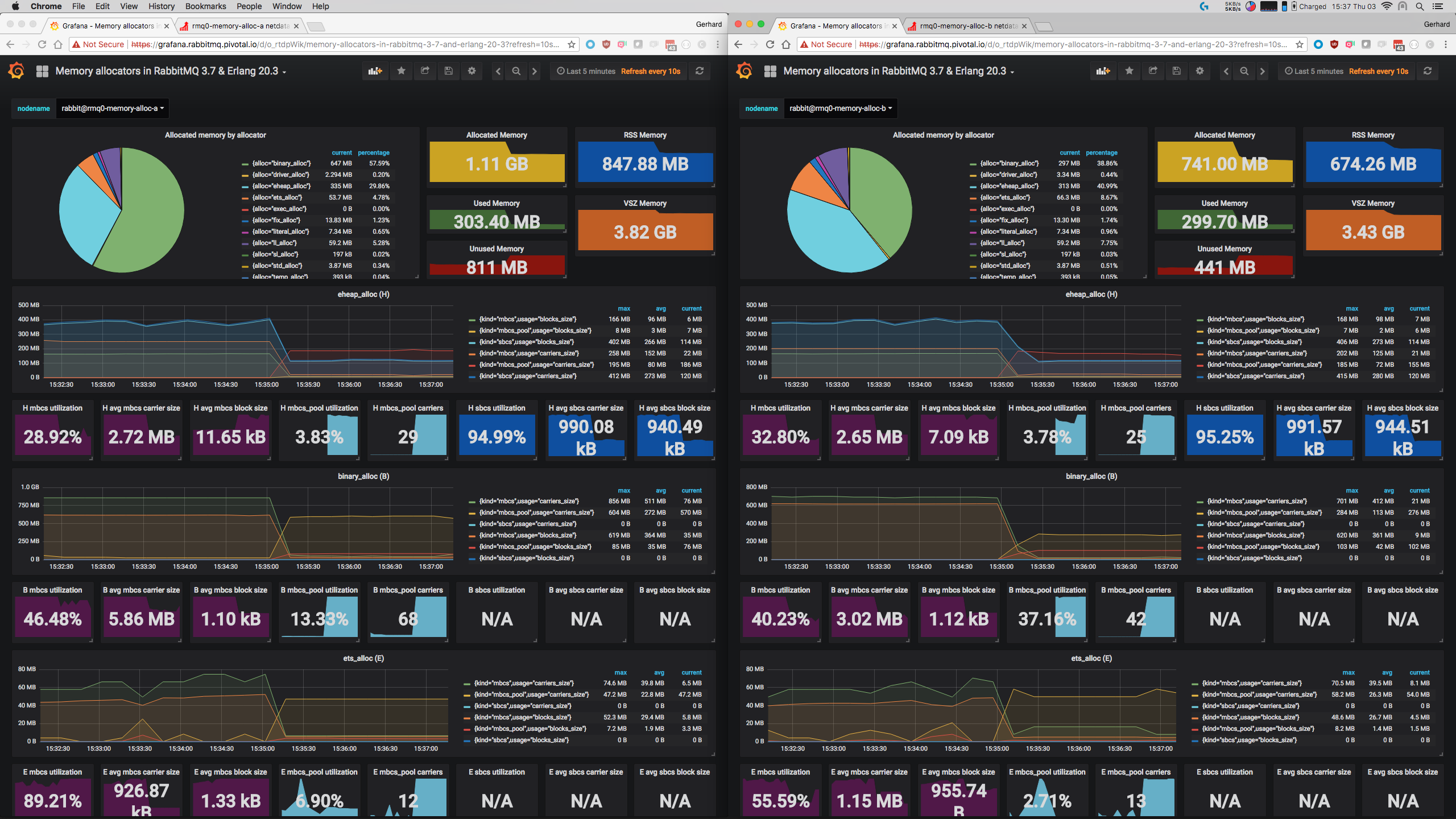Bookmark this page star in left Chrome
Viewport: 1456px width, 819px height.
click(572, 44)
